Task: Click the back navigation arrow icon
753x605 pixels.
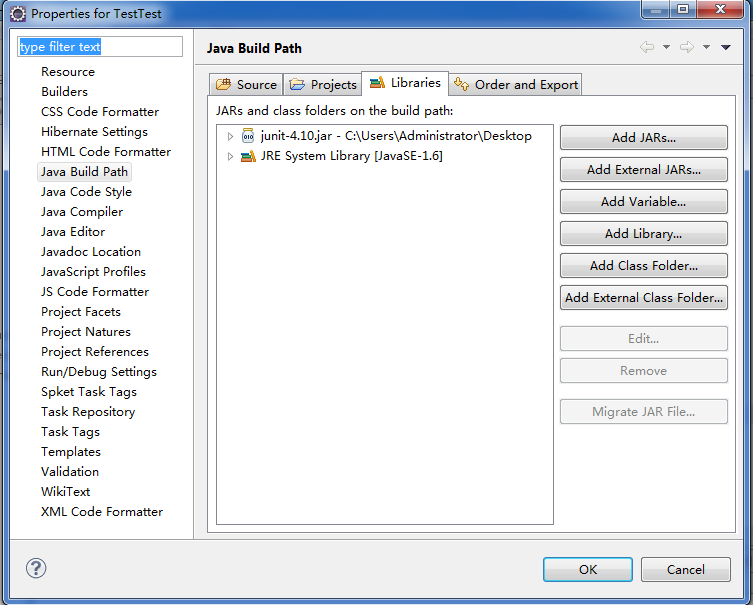Action: coord(647,47)
